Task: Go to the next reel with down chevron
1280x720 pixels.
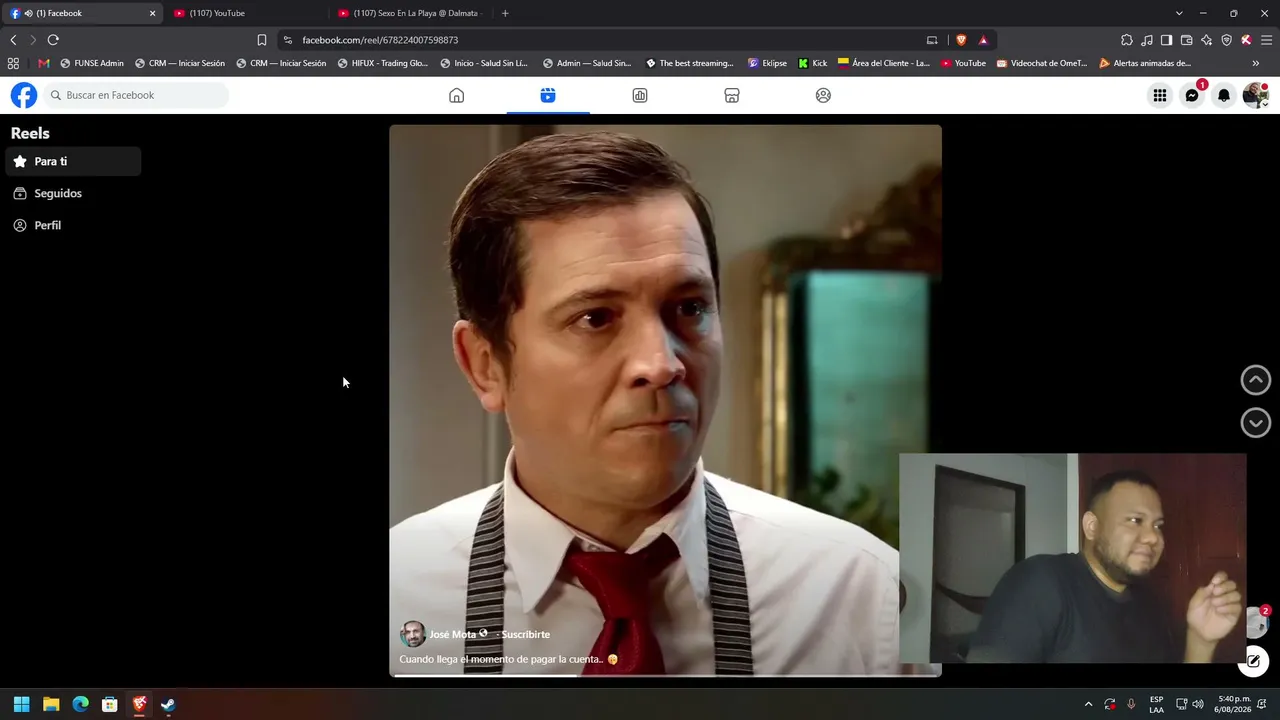Action: tap(1256, 422)
